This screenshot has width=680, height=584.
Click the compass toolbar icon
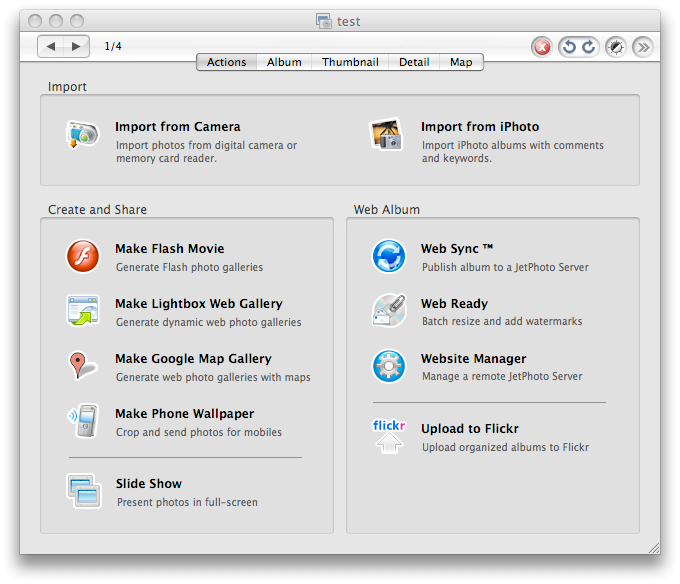[x=616, y=47]
